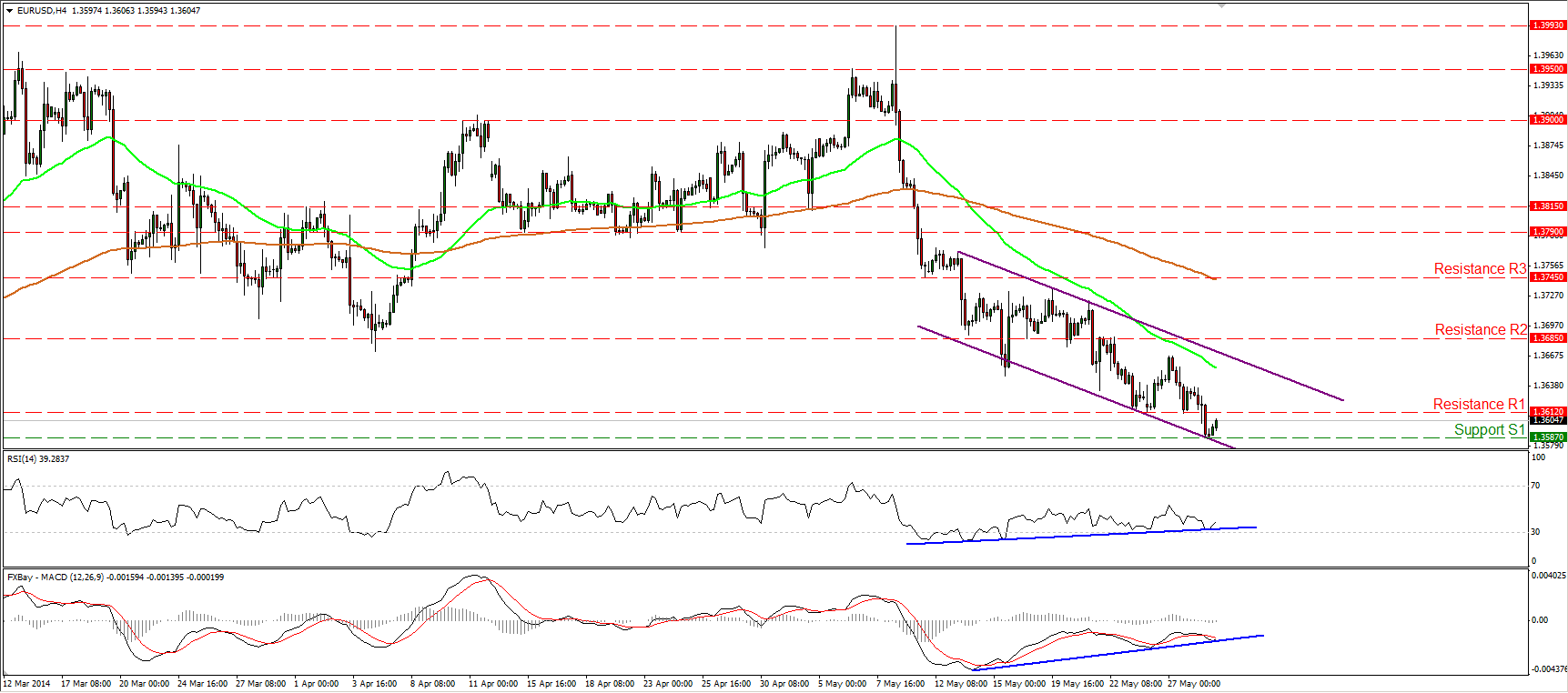The width and height of the screenshot is (1568, 693).
Task: Click the 1.39630 price axis value
Action: tap(1548, 55)
